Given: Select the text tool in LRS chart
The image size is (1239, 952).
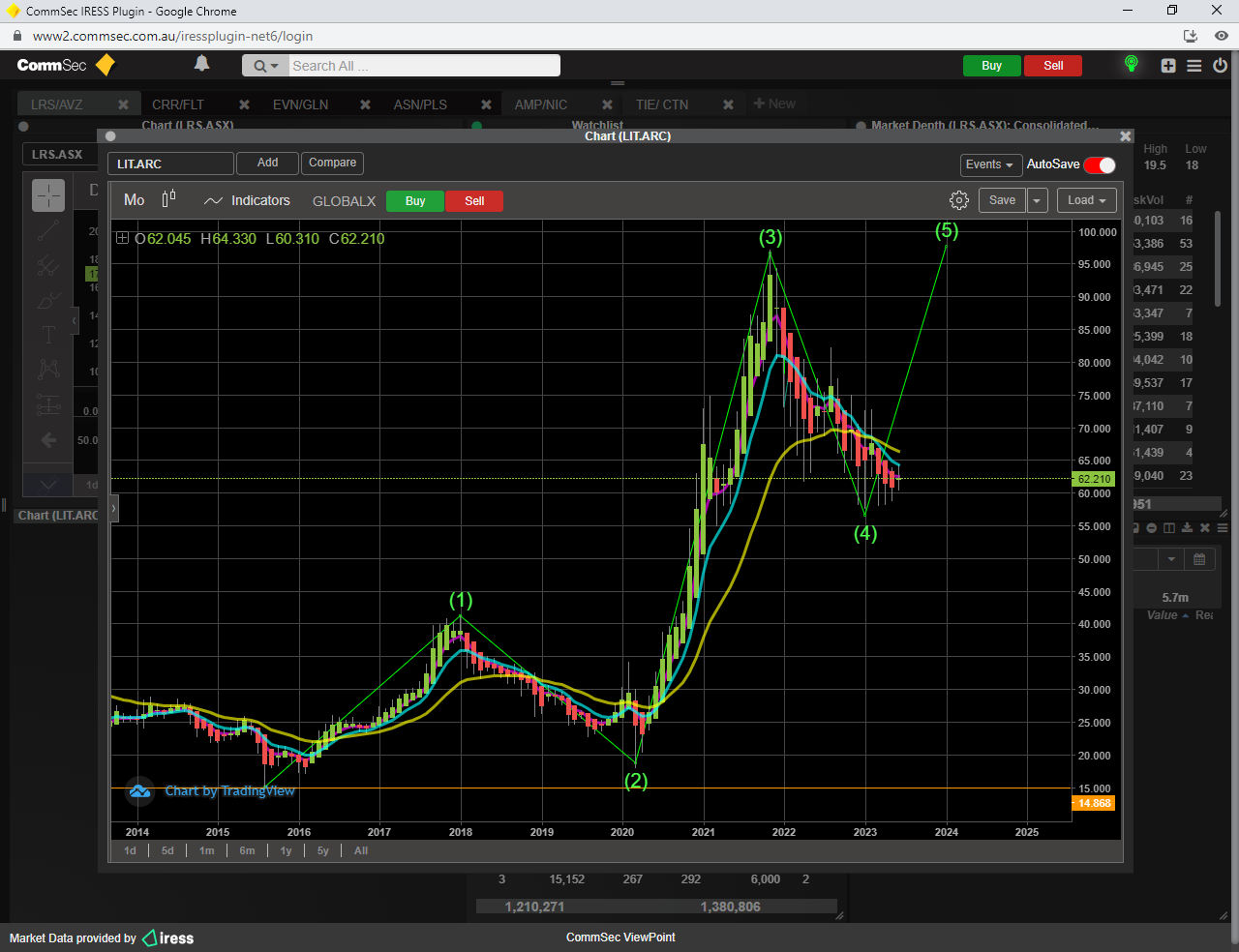Looking at the screenshot, I should [x=48, y=335].
